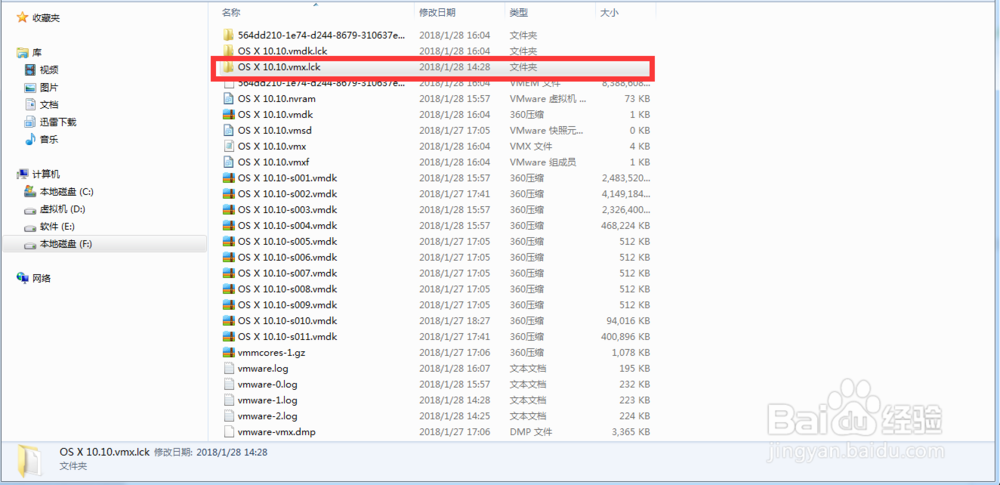Click the Libraries icon in sidebar
Image resolution: width=1000 pixels, height=485 pixels.
pyautogui.click(x=23, y=52)
